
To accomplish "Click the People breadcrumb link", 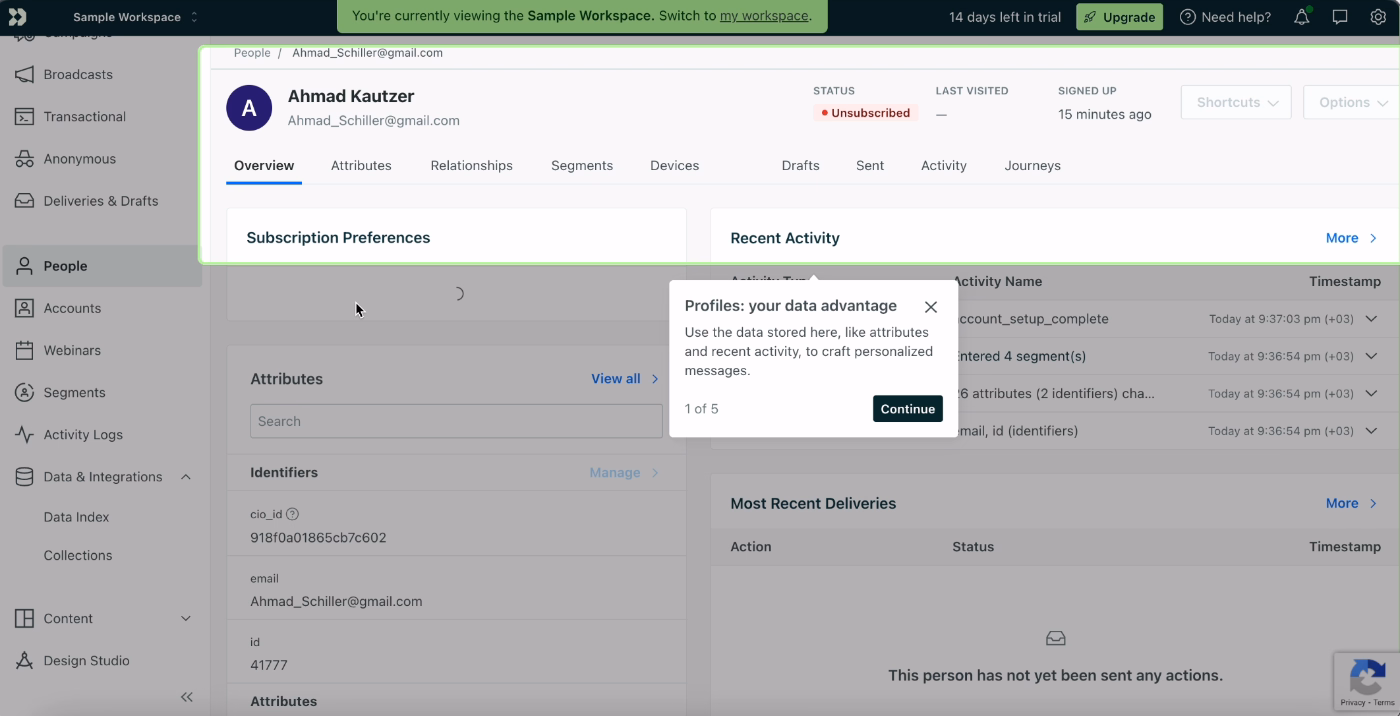I will [252, 53].
